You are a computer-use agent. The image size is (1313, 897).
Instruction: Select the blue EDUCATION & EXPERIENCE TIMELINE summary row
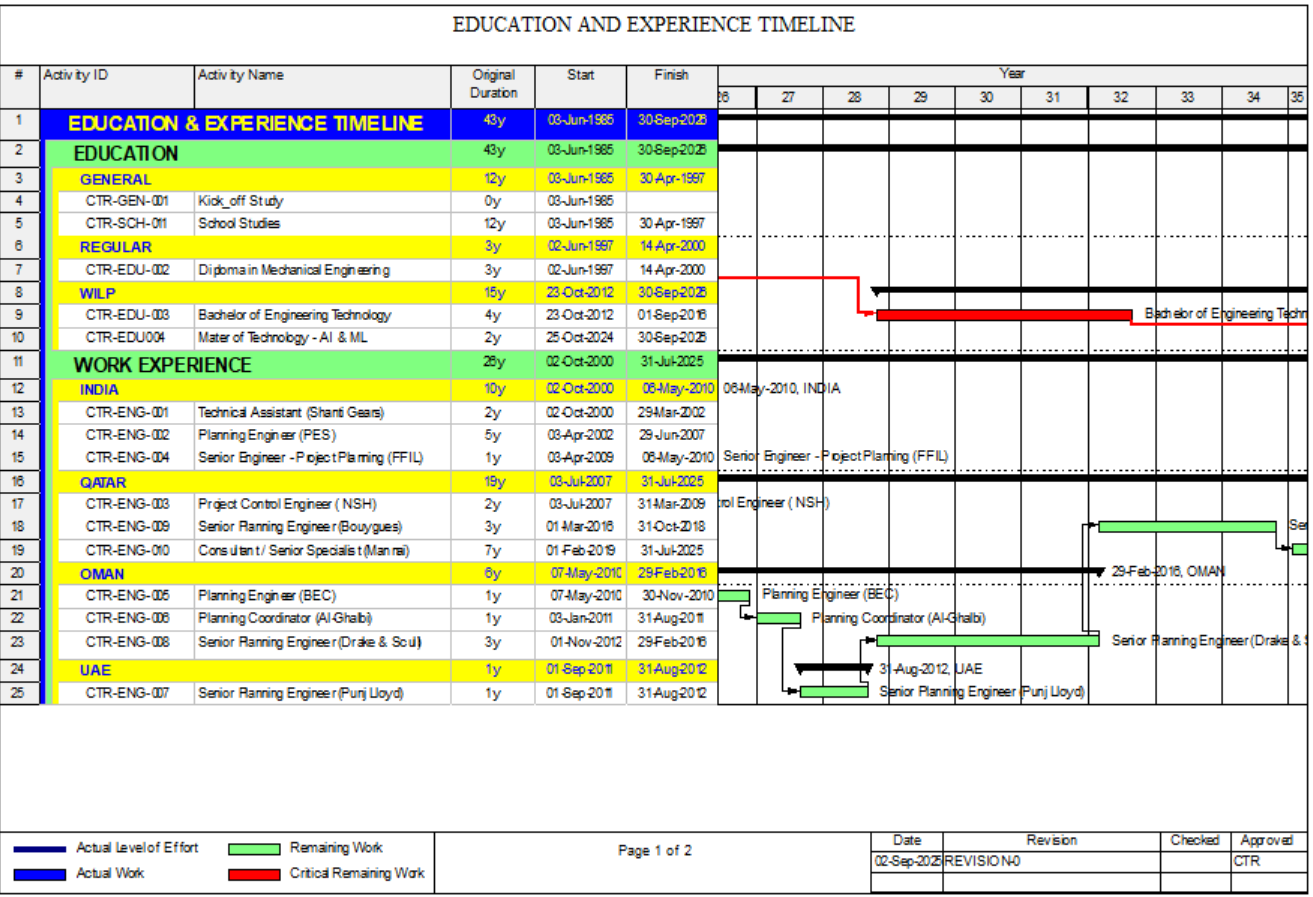click(x=379, y=123)
